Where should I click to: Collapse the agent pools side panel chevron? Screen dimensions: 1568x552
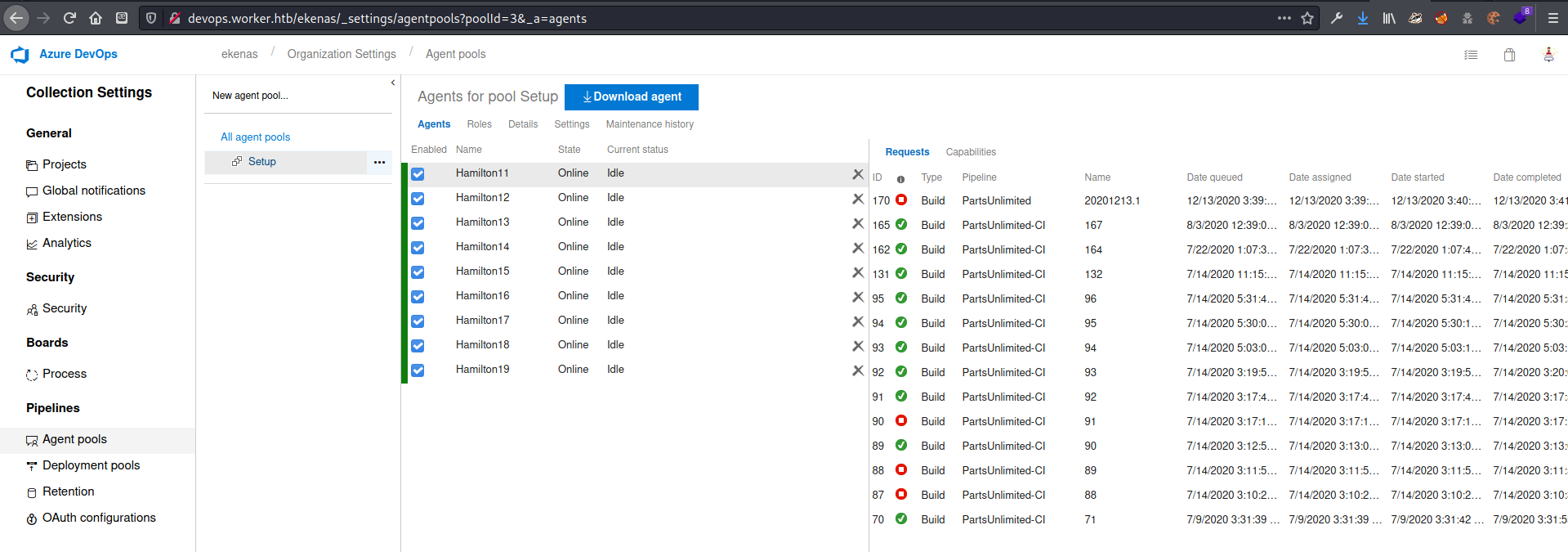[393, 83]
